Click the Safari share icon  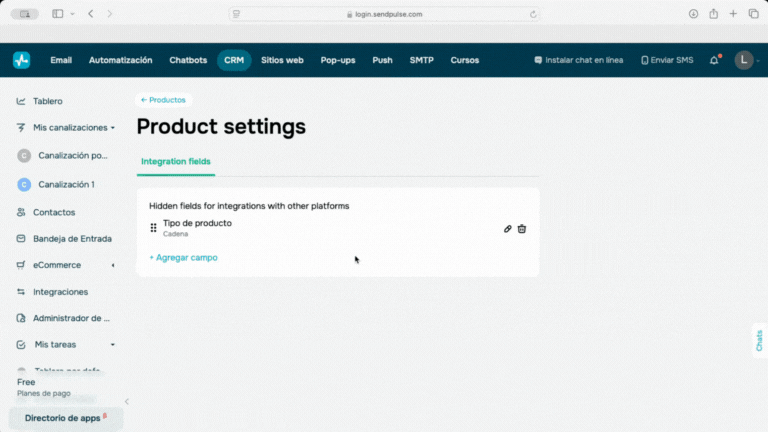[714, 14]
